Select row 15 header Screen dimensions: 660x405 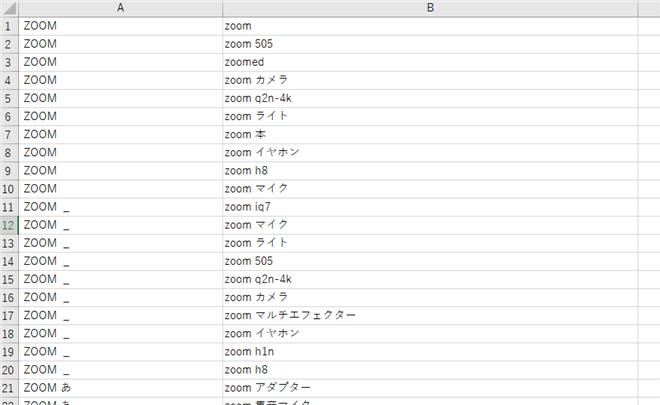(x=9, y=280)
